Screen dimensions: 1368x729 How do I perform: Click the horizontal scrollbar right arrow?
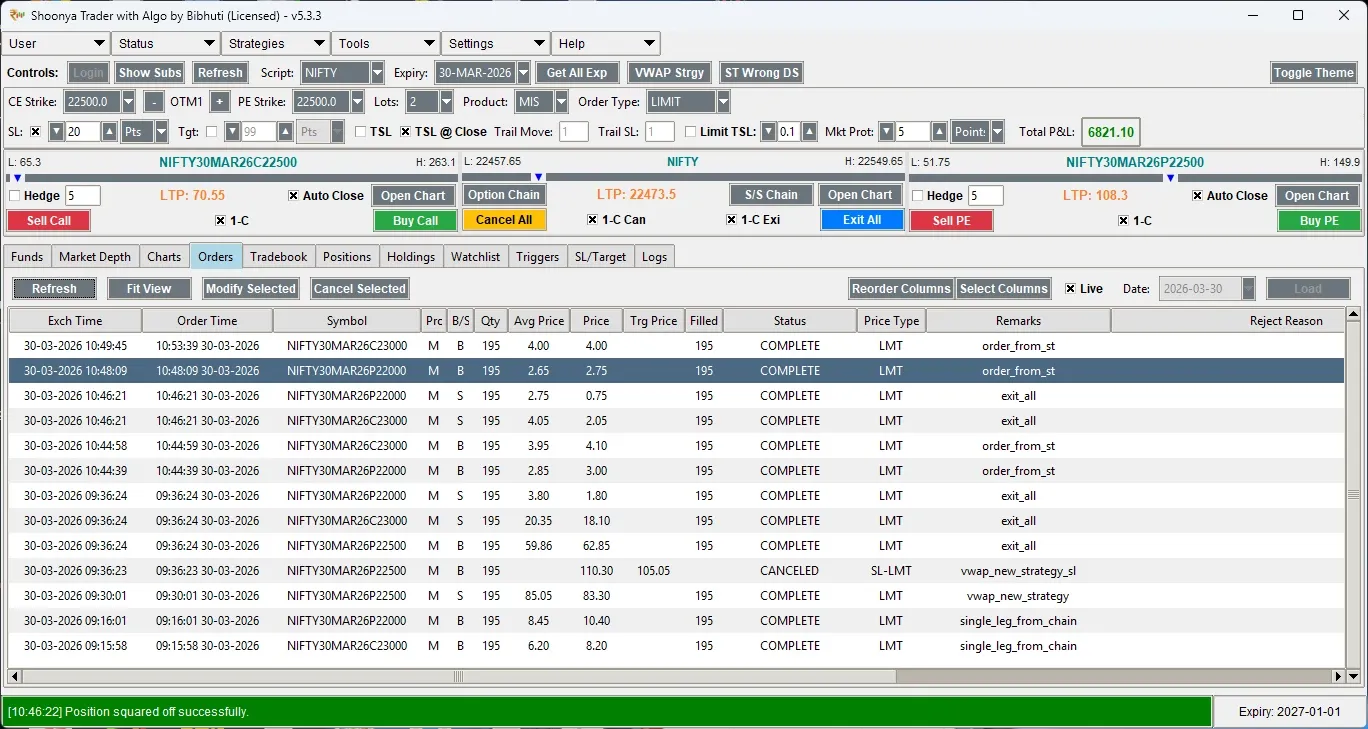[x=1339, y=677]
